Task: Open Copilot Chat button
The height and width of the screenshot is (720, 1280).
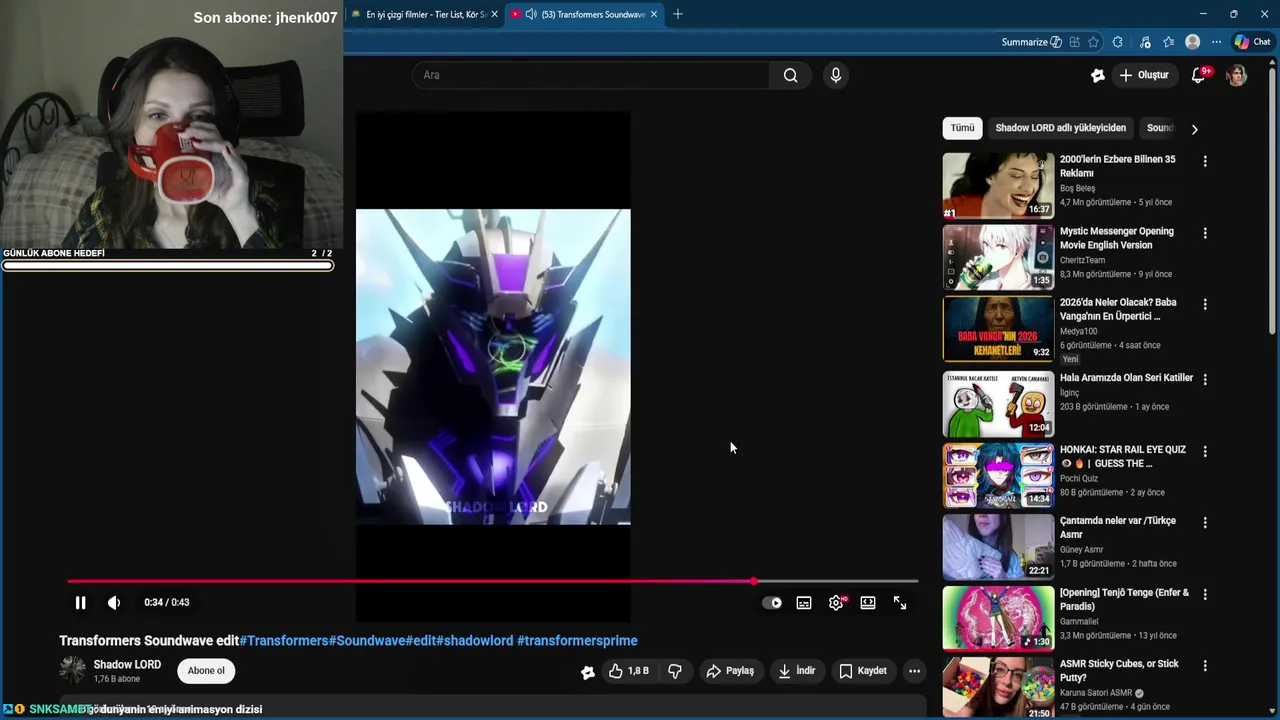Action: point(1252,42)
